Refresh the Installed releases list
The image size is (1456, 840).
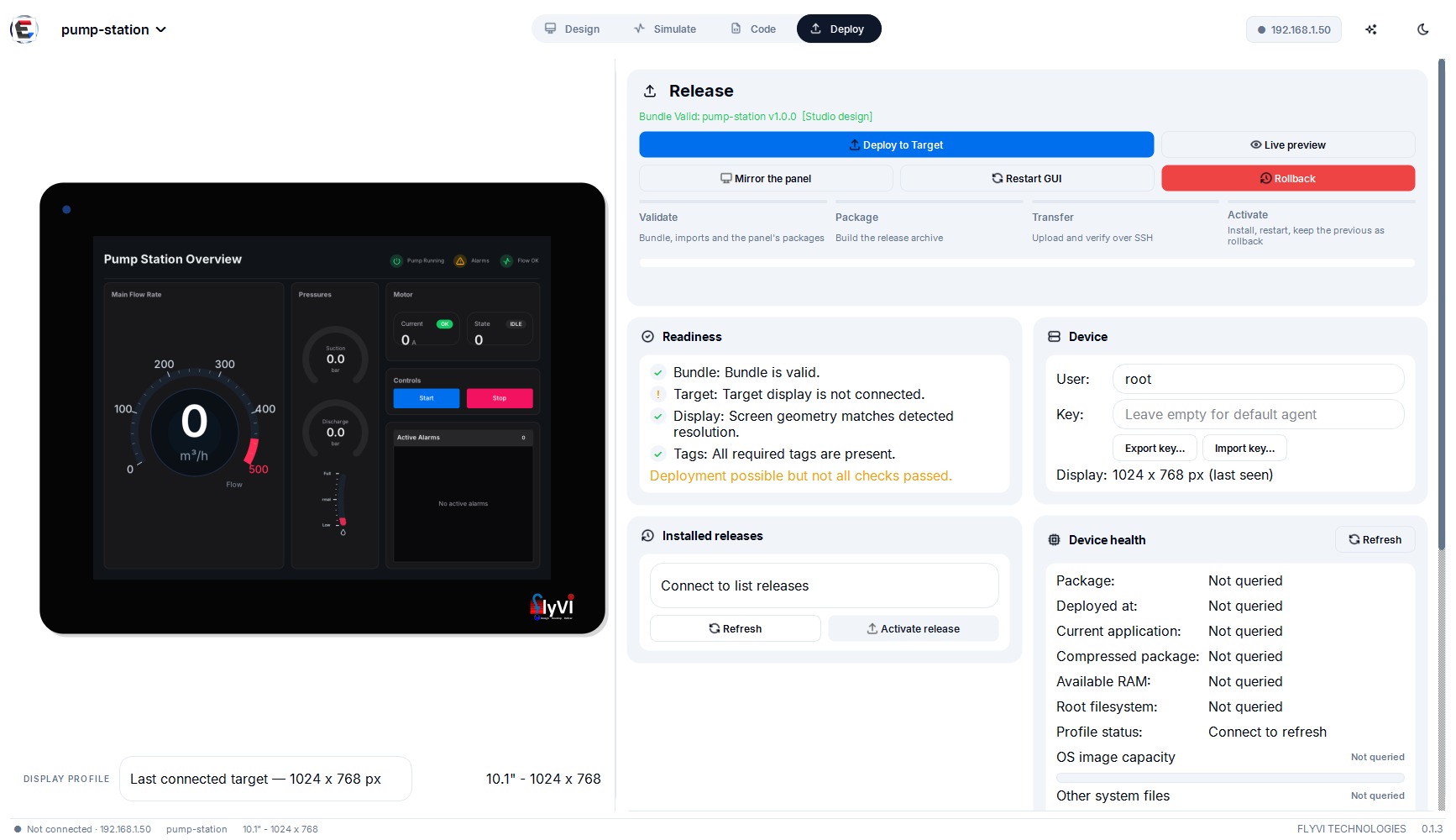pyautogui.click(x=735, y=628)
